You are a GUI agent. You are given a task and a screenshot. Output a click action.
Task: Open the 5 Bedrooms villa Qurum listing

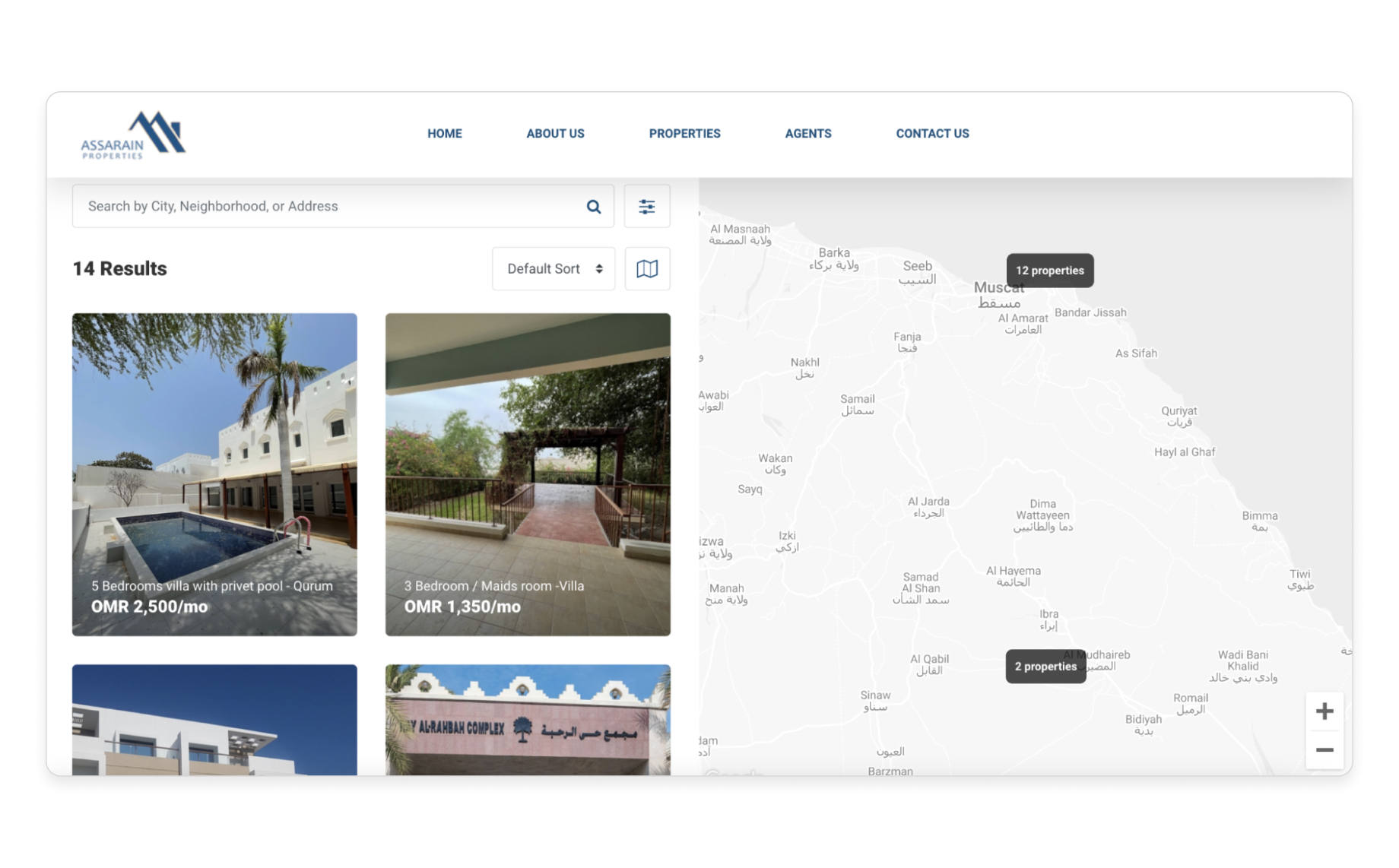pyautogui.click(x=214, y=456)
